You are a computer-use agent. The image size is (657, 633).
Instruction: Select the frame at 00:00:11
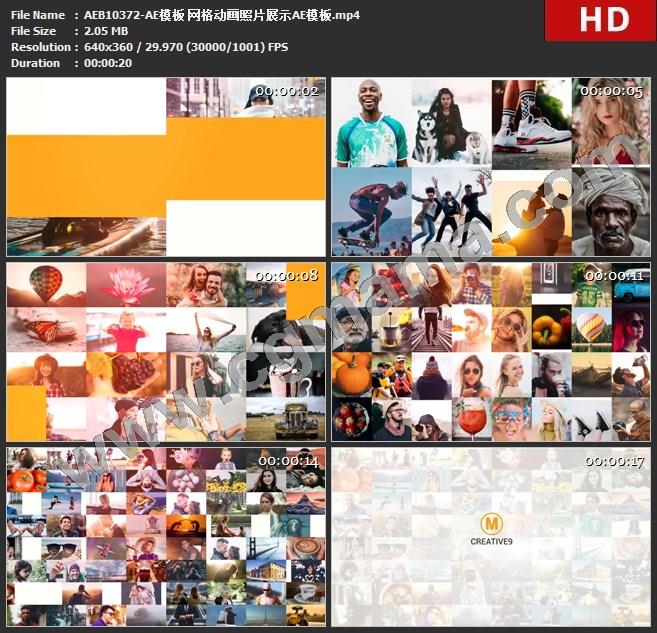490,351
